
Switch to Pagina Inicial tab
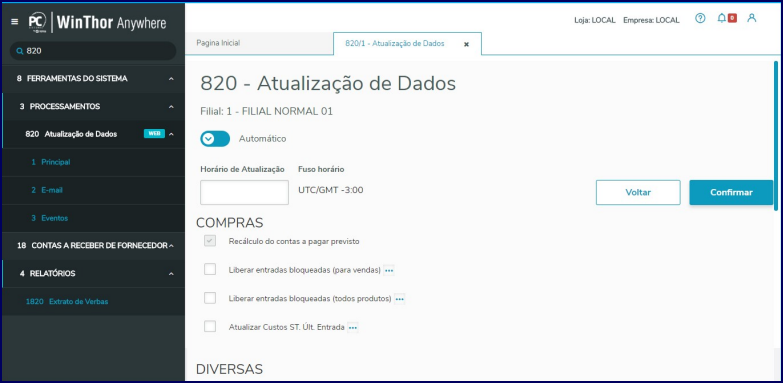click(x=259, y=43)
